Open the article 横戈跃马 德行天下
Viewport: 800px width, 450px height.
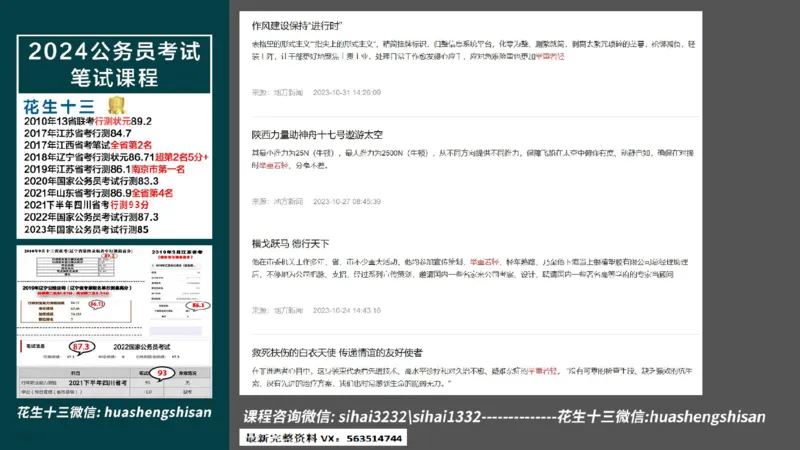290,244
